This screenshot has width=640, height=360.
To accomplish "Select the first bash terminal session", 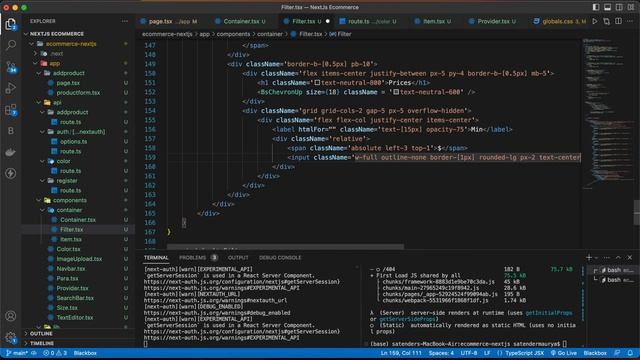I will pos(614,270).
